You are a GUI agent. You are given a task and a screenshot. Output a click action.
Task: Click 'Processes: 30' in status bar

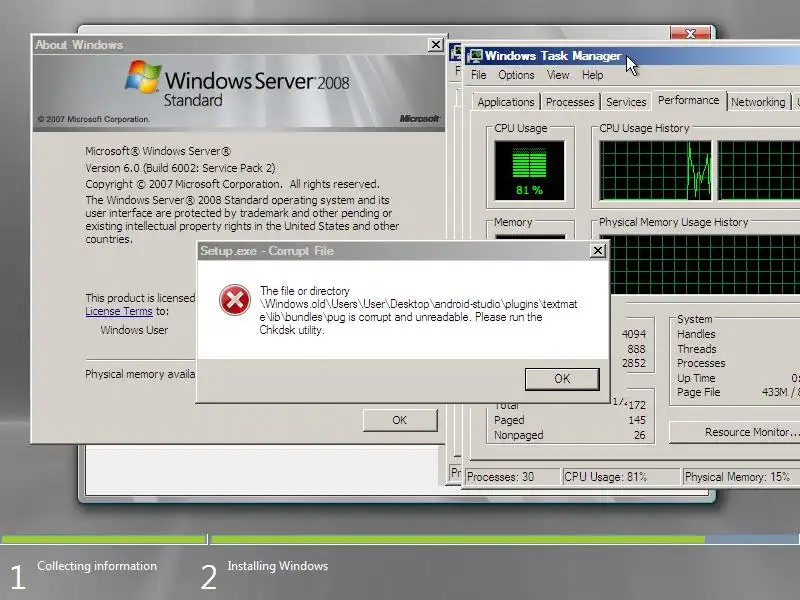[512, 477]
